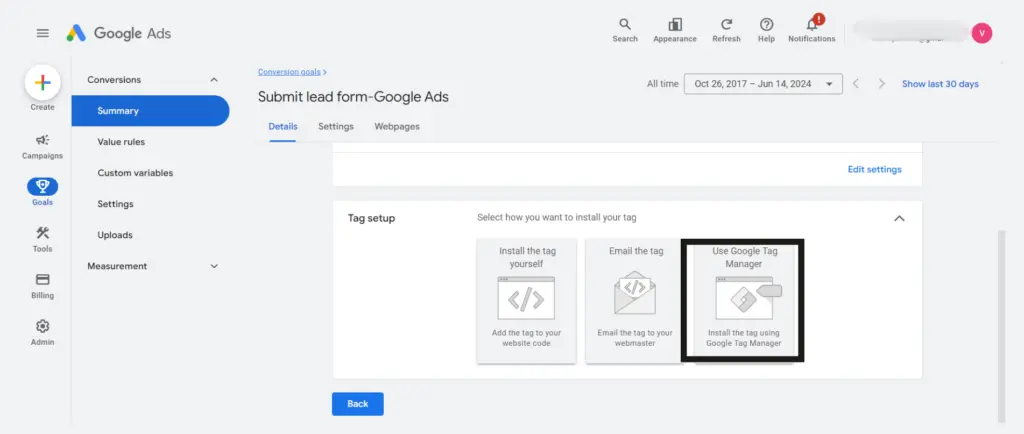
Task: Go to Campaigns in sidebar
Action: [42, 146]
